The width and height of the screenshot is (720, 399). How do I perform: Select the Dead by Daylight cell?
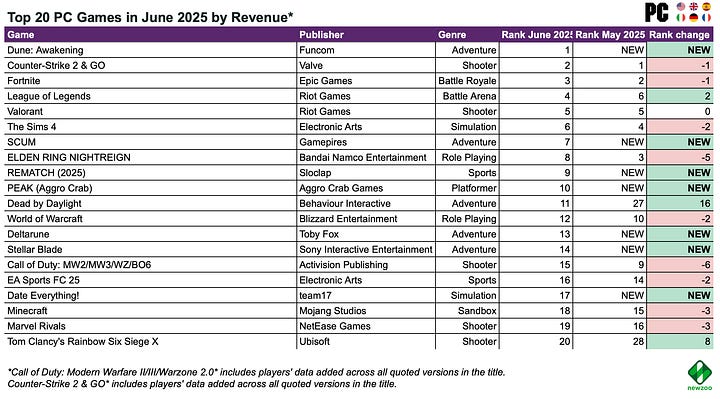pos(151,203)
